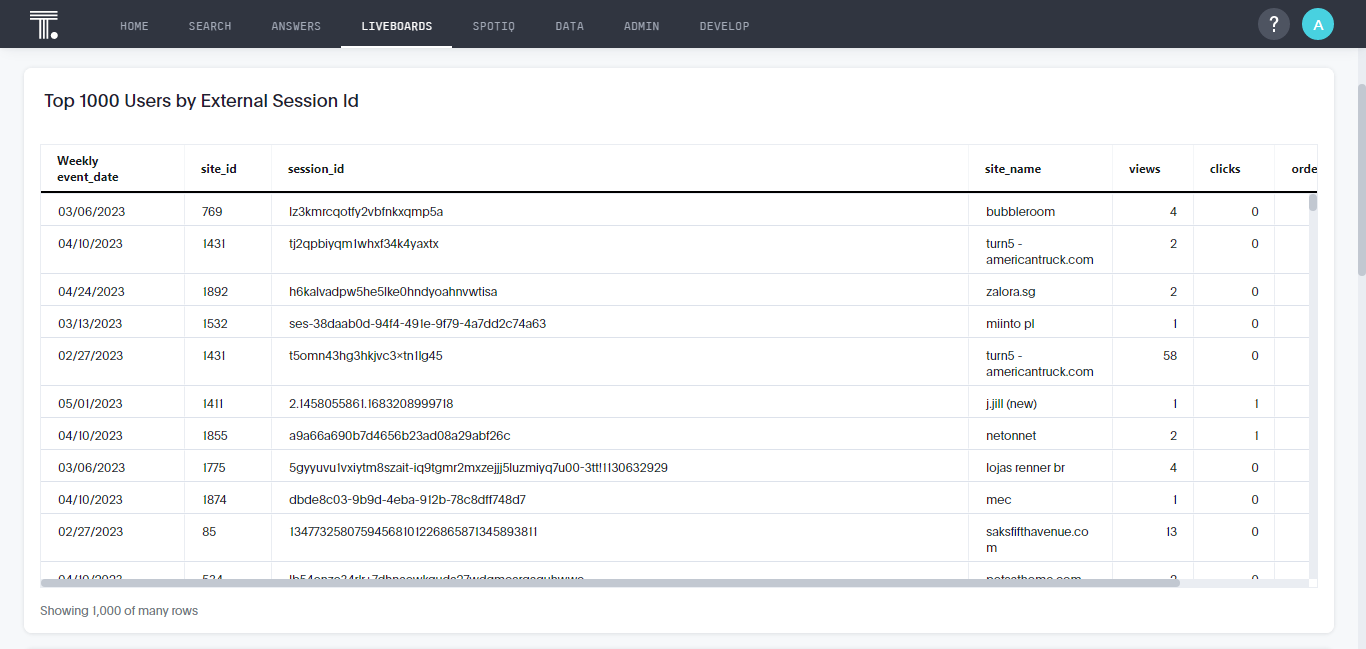The image size is (1366, 649).
Task: Open the SpotIQ tab
Action: 494,26
